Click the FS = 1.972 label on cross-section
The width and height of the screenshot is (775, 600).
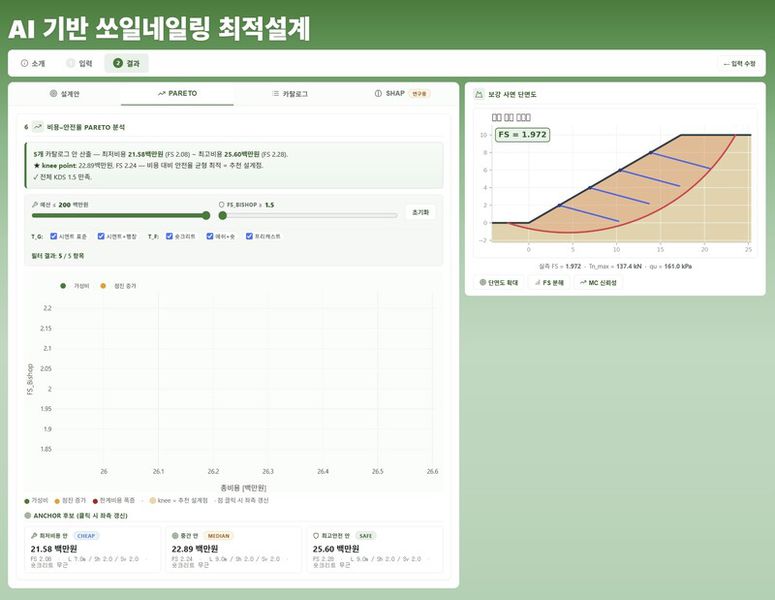pos(522,134)
